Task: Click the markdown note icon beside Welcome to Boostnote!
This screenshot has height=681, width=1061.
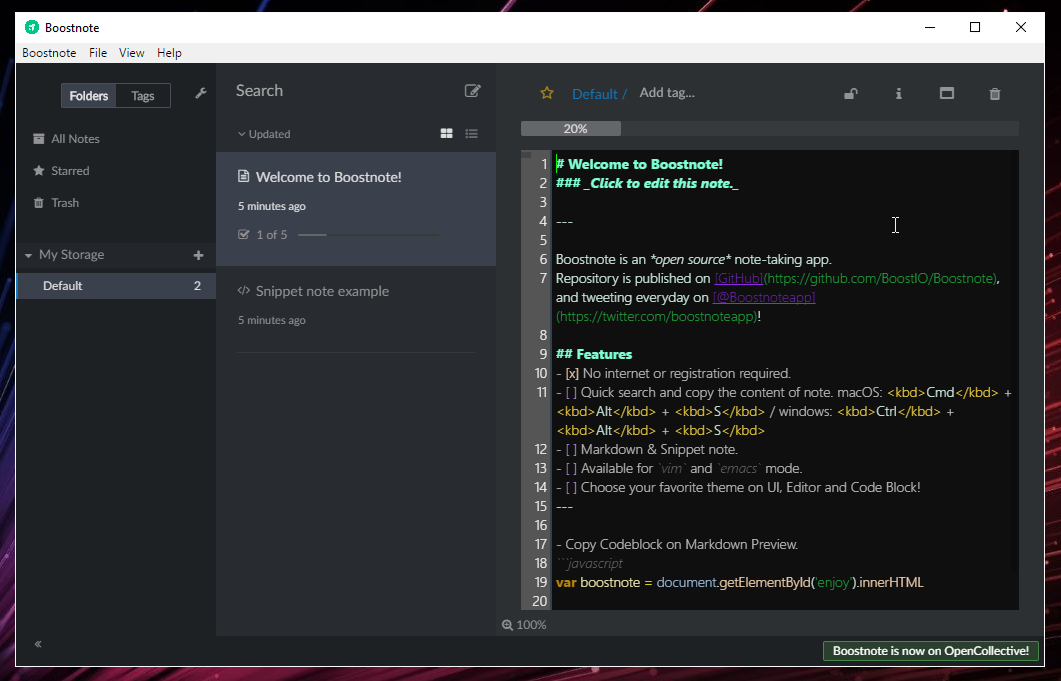Action: click(x=244, y=177)
